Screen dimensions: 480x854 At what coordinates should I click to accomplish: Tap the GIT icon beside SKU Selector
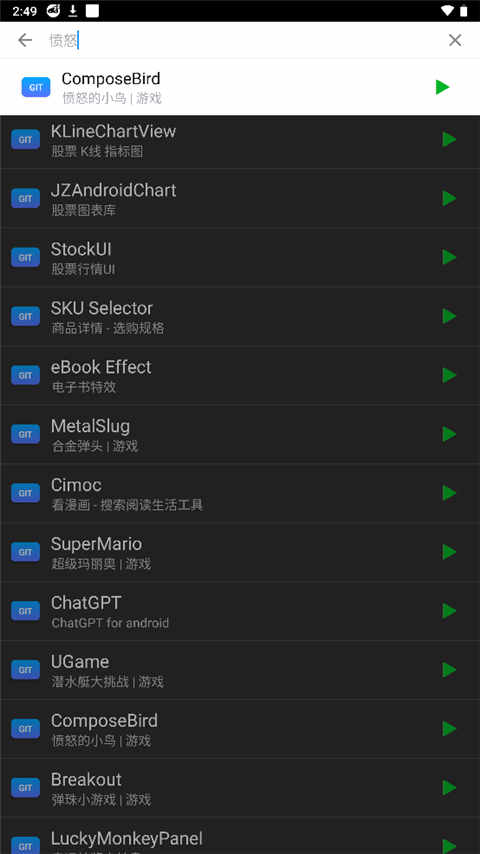click(x=26, y=316)
